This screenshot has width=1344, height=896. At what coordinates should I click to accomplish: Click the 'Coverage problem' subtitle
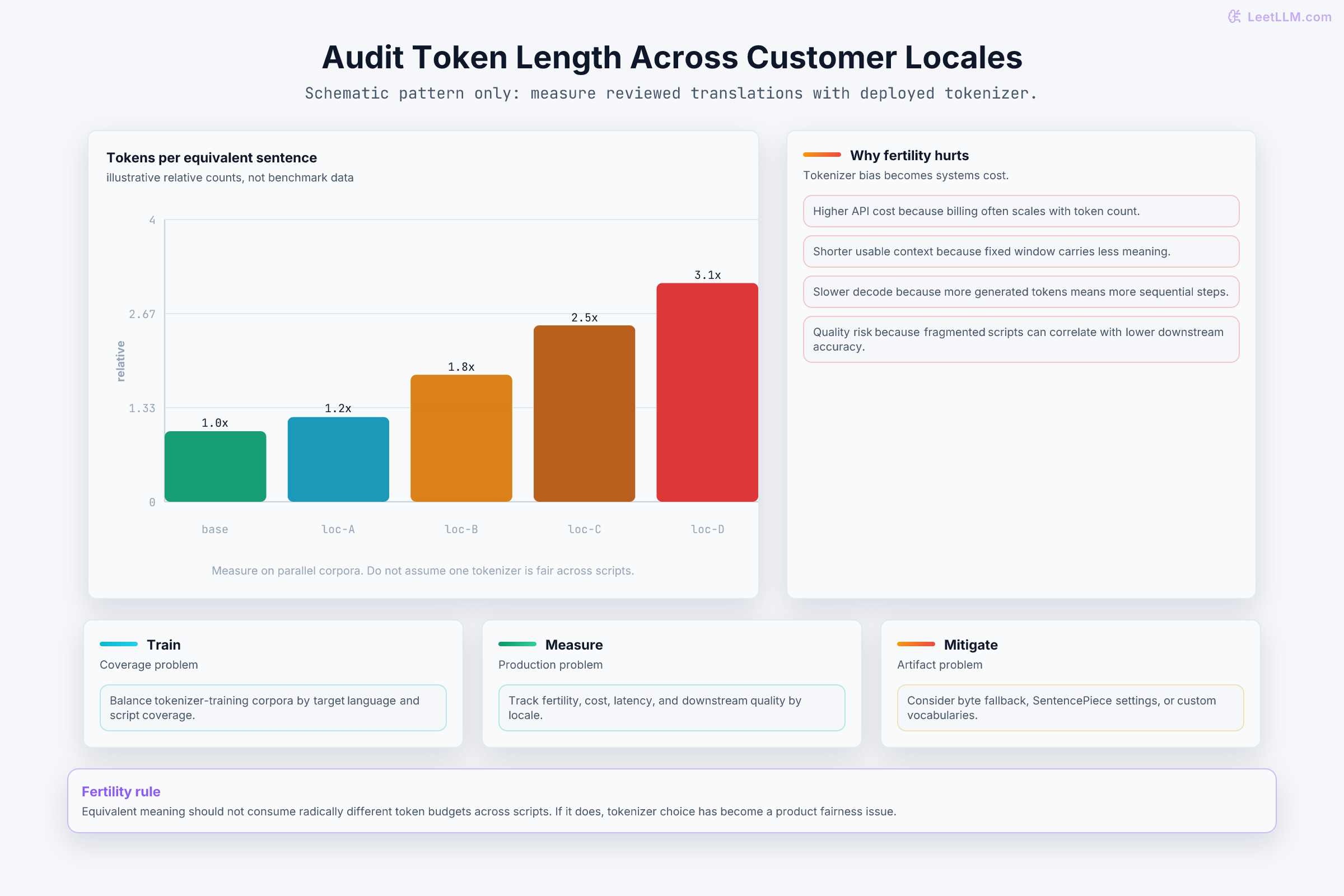tap(148, 665)
